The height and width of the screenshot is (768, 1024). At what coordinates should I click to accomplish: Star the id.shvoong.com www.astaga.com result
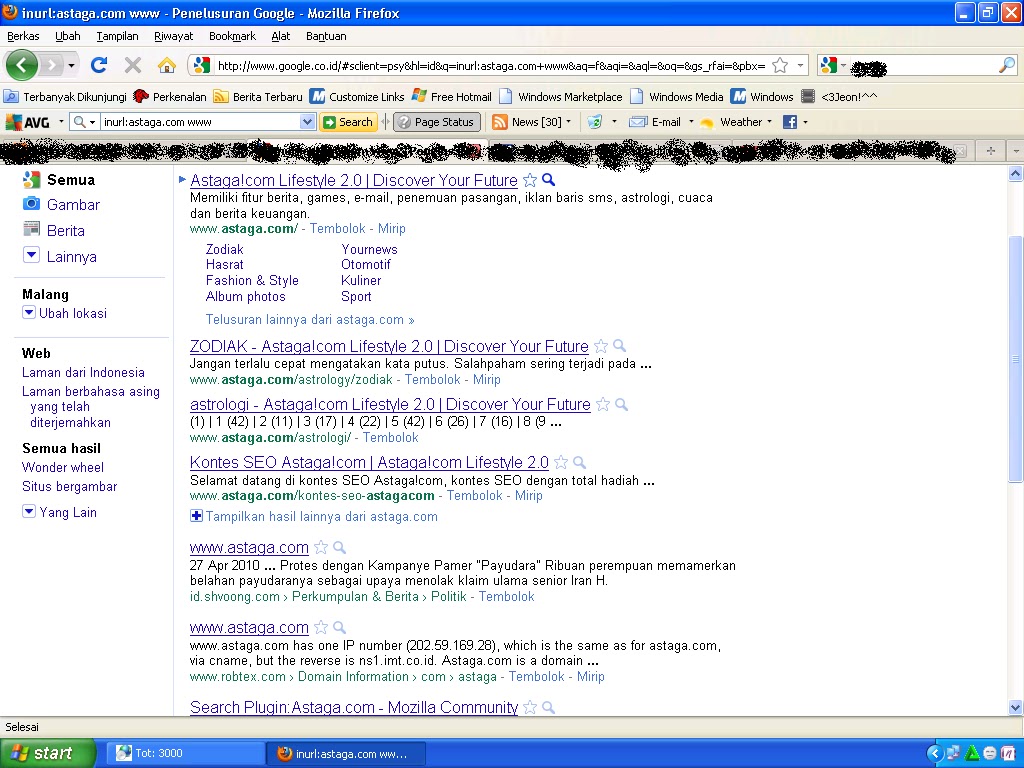point(321,548)
